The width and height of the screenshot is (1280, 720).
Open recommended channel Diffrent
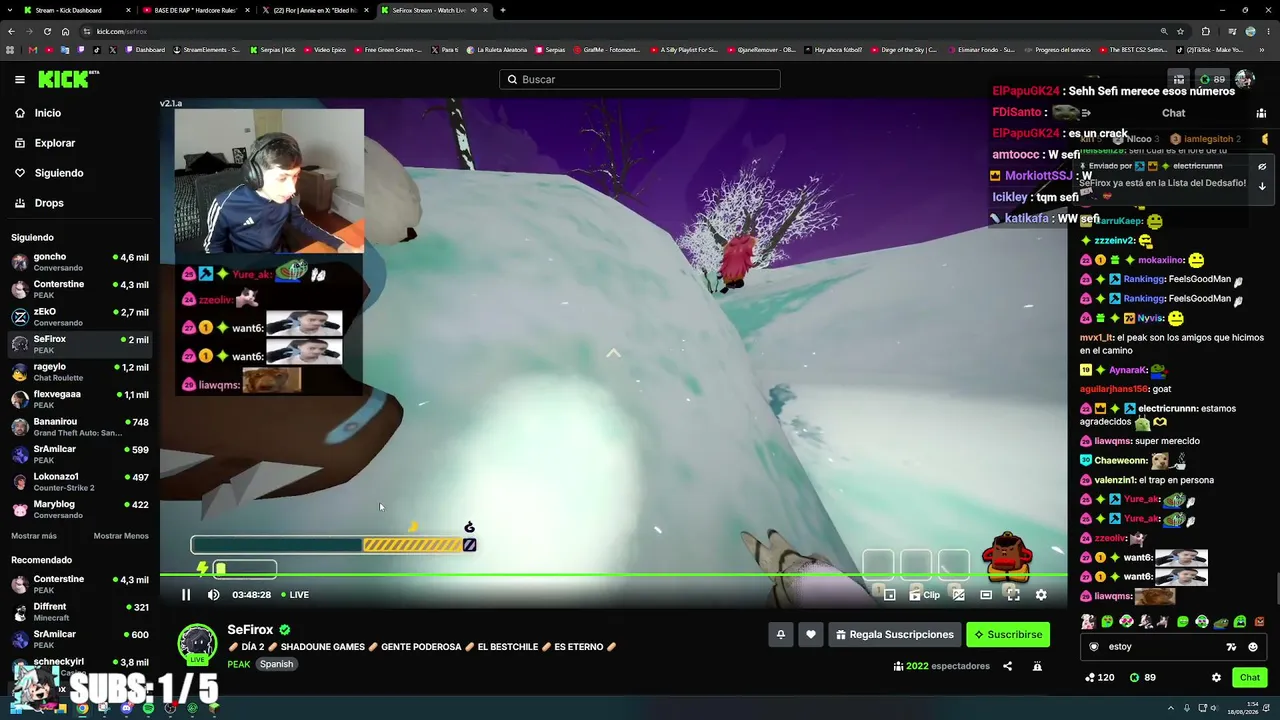pos(80,611)
